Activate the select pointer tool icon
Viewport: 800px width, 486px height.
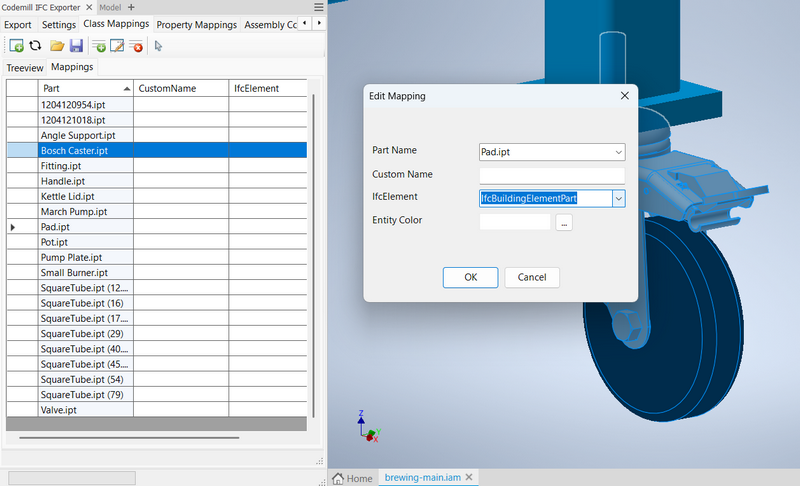(x=158, y=46)
